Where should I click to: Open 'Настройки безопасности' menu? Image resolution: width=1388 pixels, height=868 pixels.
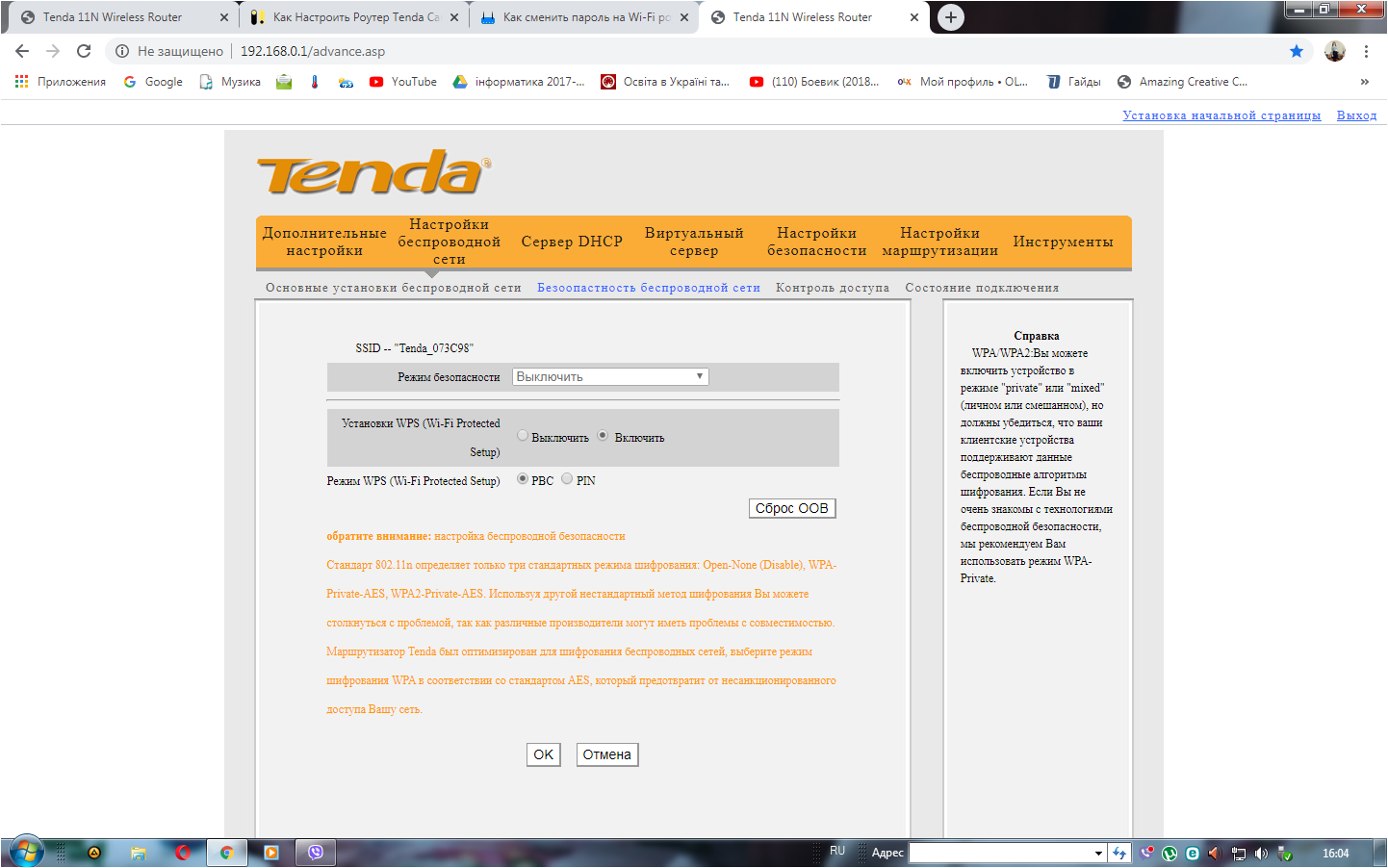pos(817,242)
